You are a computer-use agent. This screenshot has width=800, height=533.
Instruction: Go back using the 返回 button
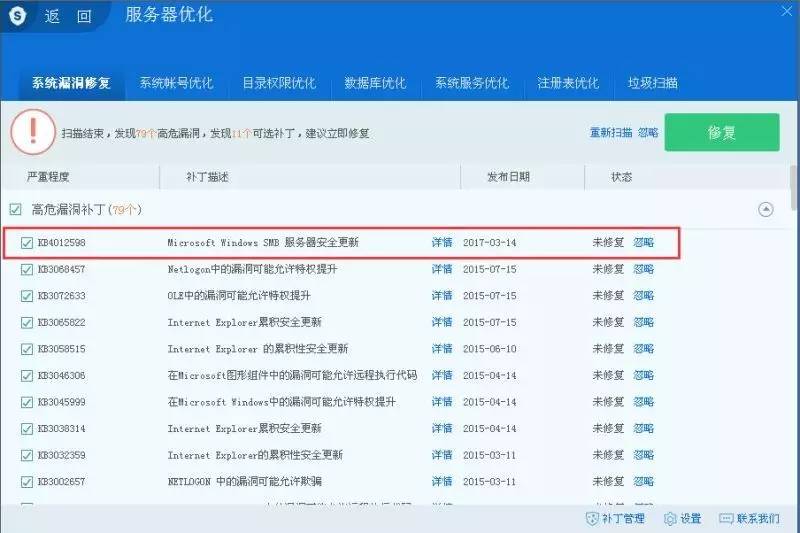tap(68, 16)
